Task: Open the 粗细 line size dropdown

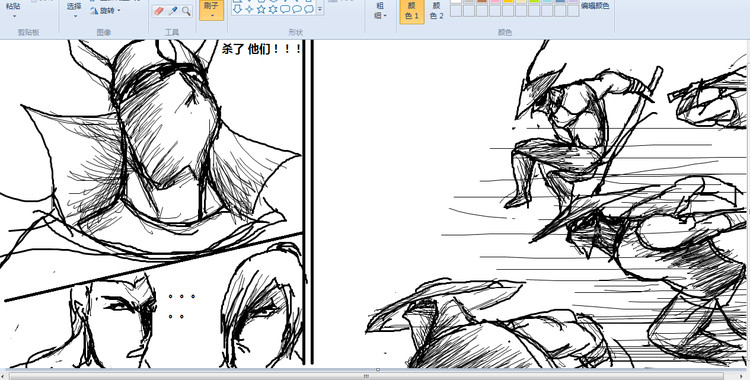Action: [x=380, y=11]
